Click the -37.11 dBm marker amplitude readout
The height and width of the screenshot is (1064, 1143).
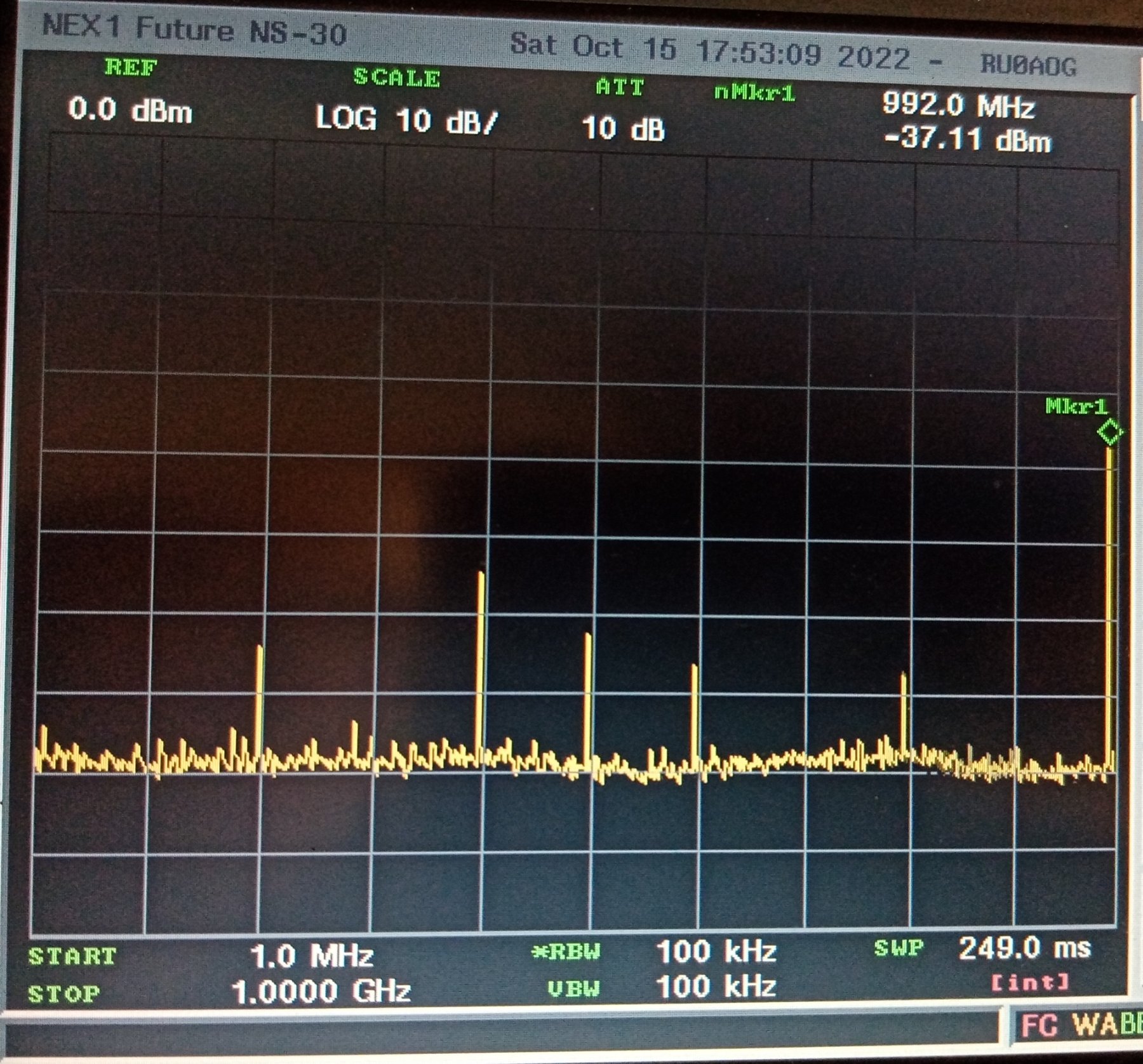967,138
